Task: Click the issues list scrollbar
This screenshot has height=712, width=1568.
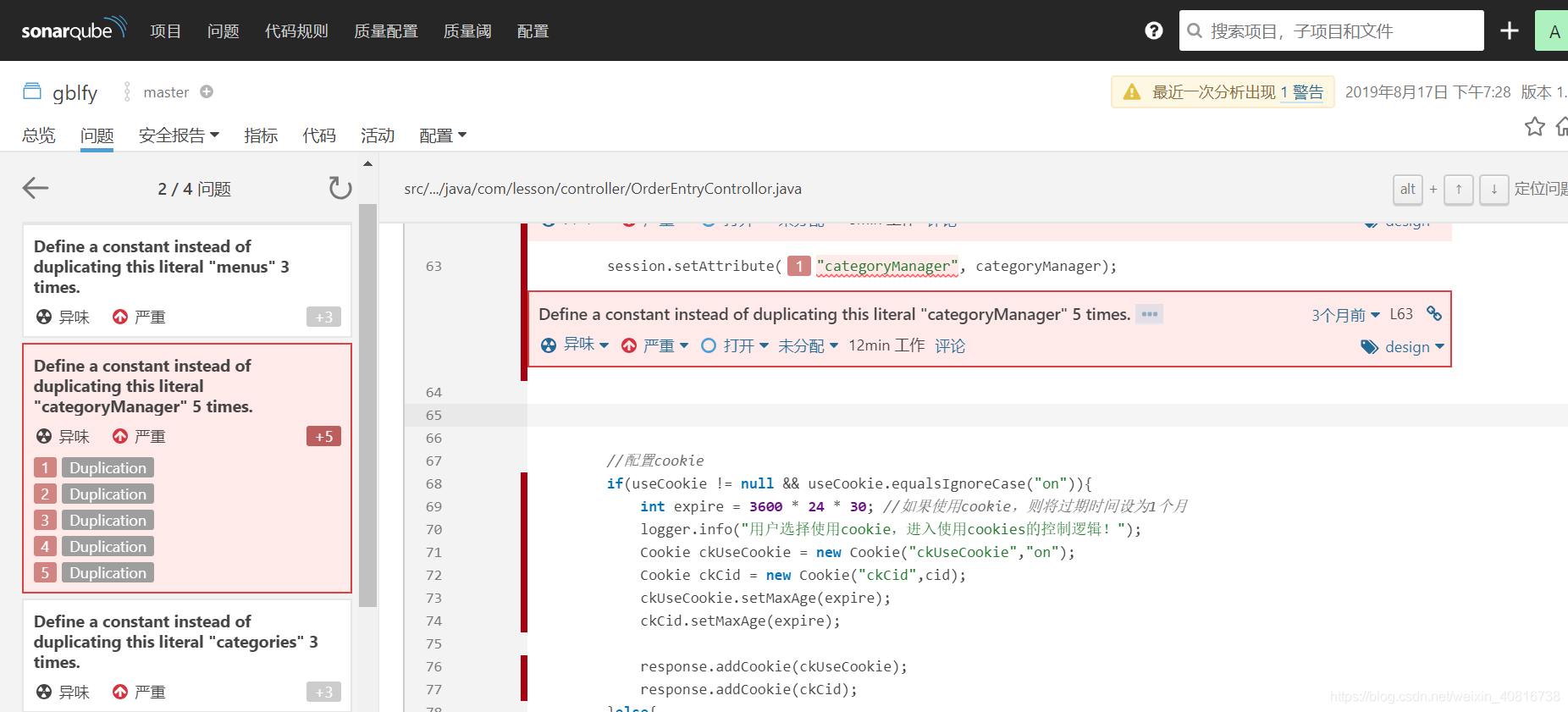Action: coord(367,406)
